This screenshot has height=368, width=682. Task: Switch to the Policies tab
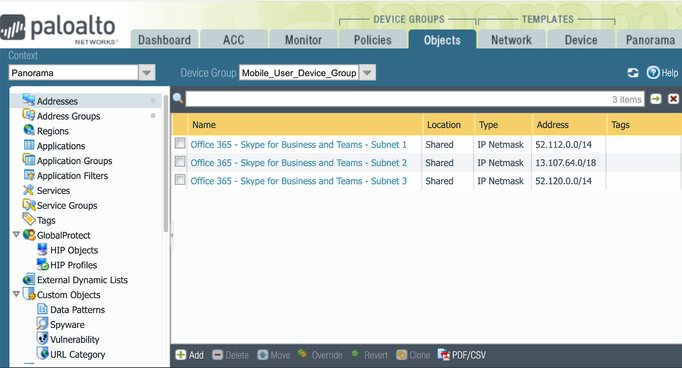(x=373, y=40)
